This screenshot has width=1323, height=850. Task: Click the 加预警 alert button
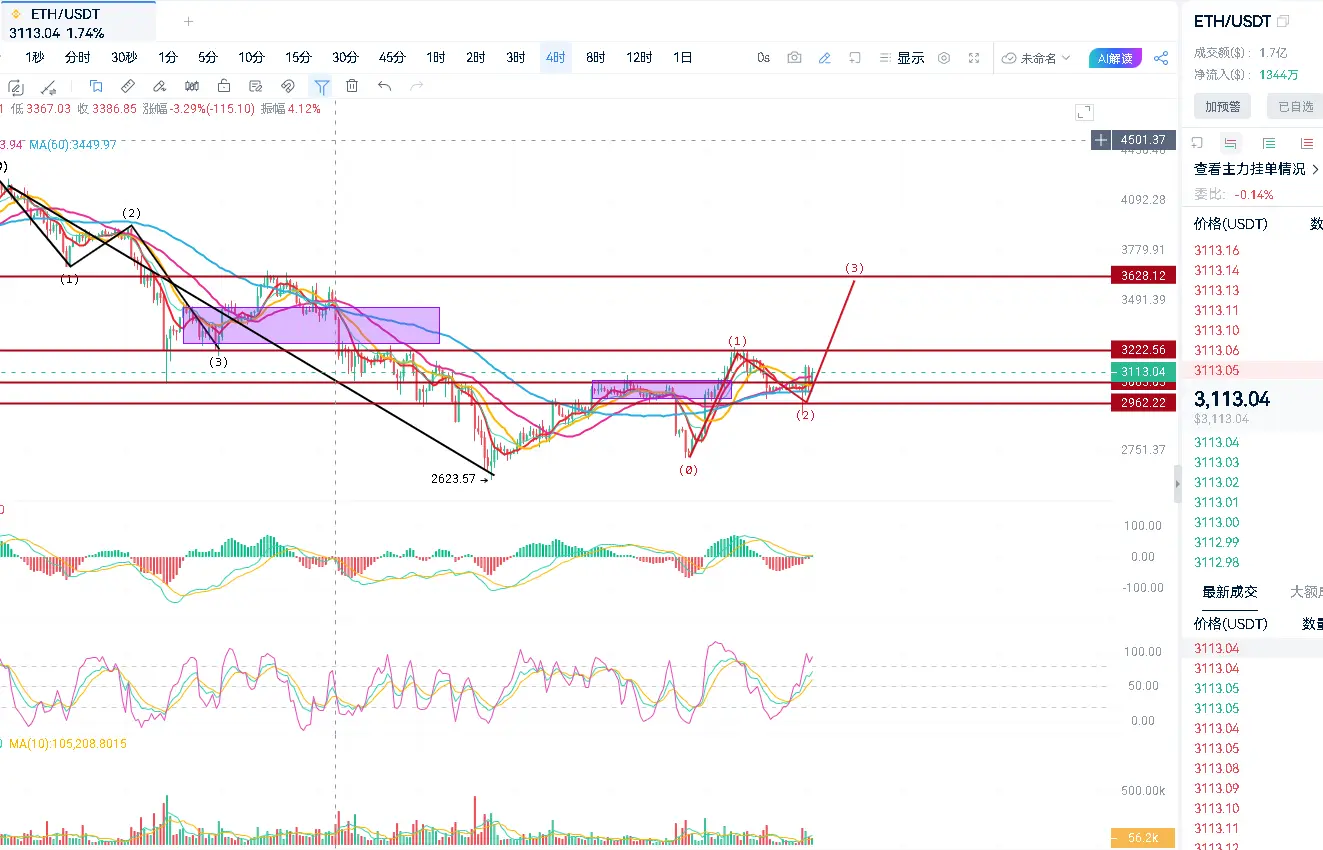(1222, 106)
